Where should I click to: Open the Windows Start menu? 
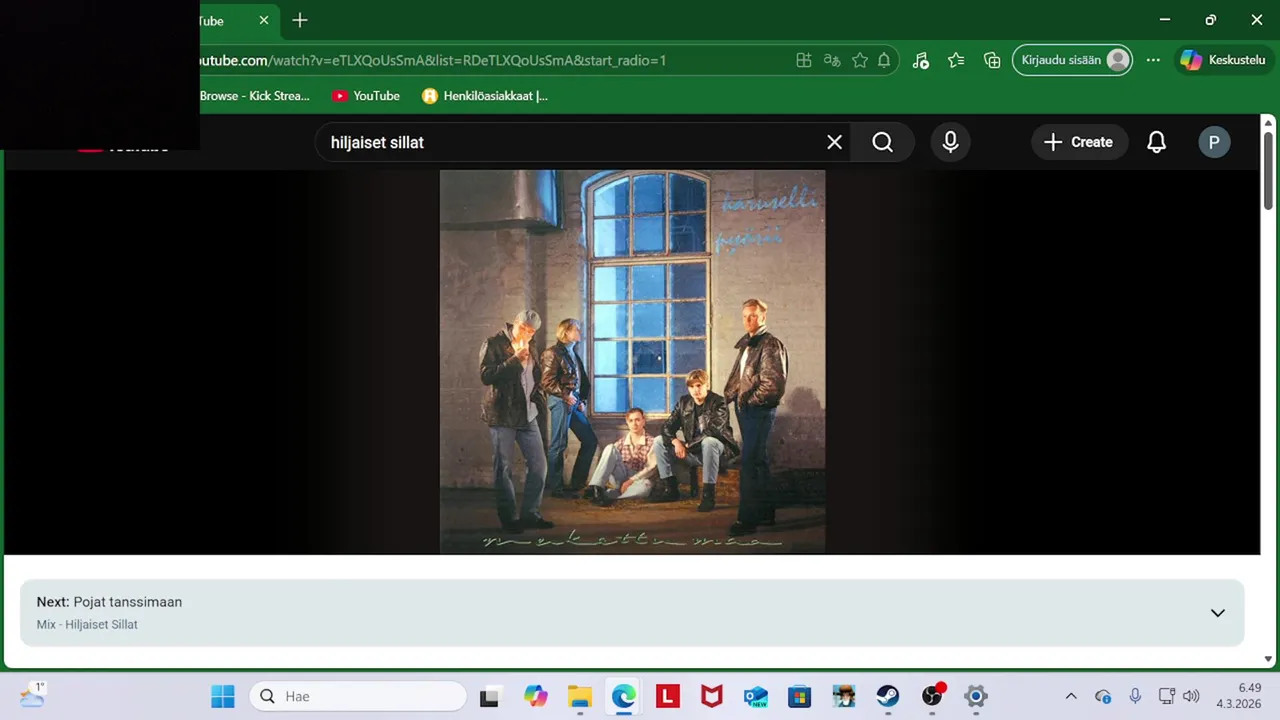click(x=223, y=696)
